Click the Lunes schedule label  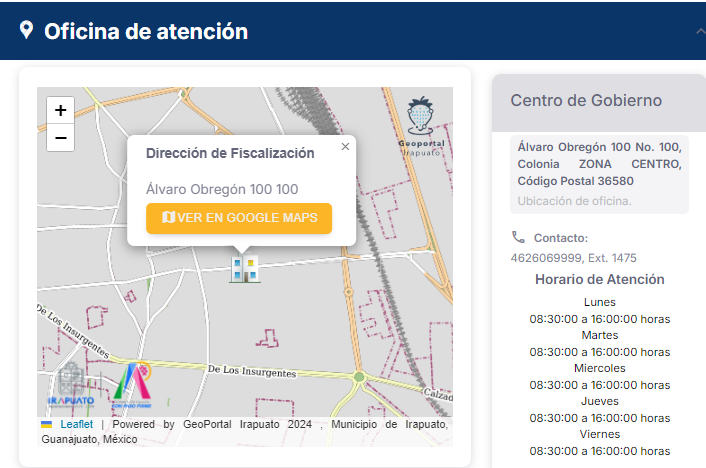click(x=599, y=302)
